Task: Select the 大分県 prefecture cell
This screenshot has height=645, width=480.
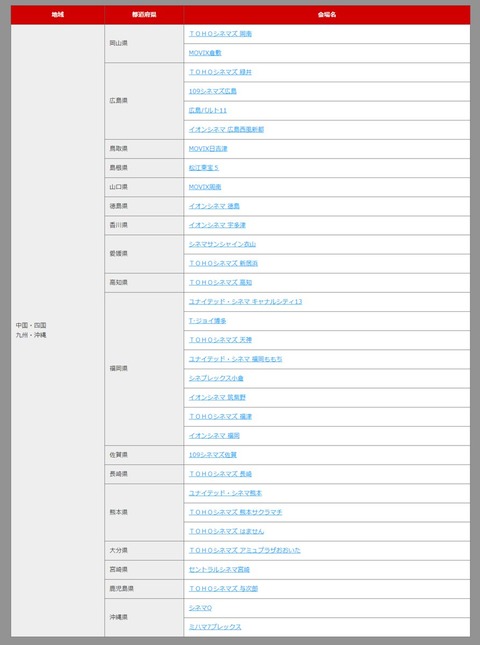Action: click(144, 550)
